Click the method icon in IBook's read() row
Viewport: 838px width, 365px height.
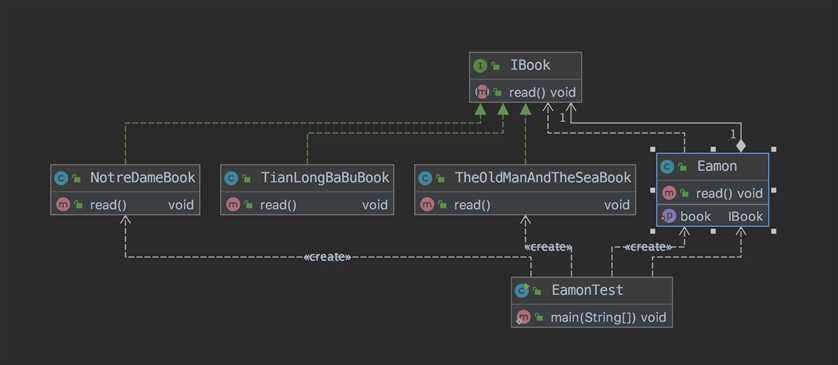(x=482, y=92)
